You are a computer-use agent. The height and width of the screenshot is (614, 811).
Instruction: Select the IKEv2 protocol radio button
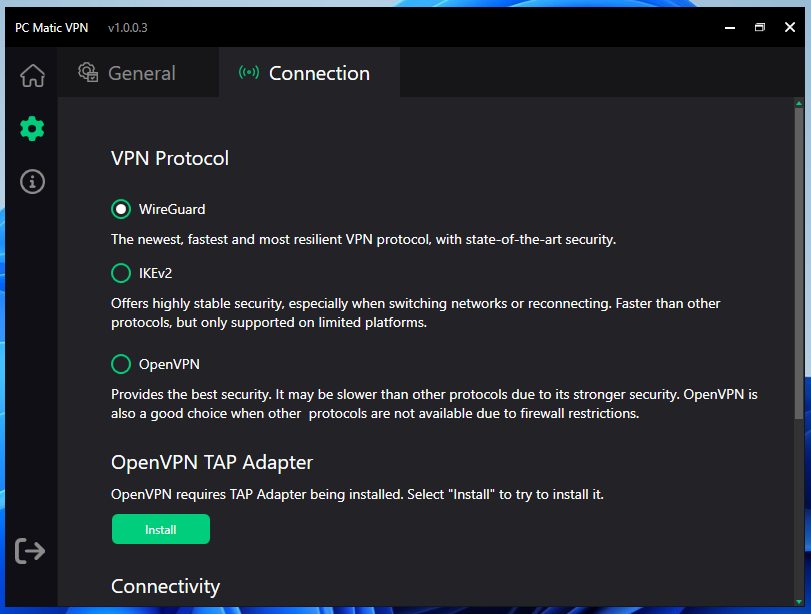(x=121, y=272)
